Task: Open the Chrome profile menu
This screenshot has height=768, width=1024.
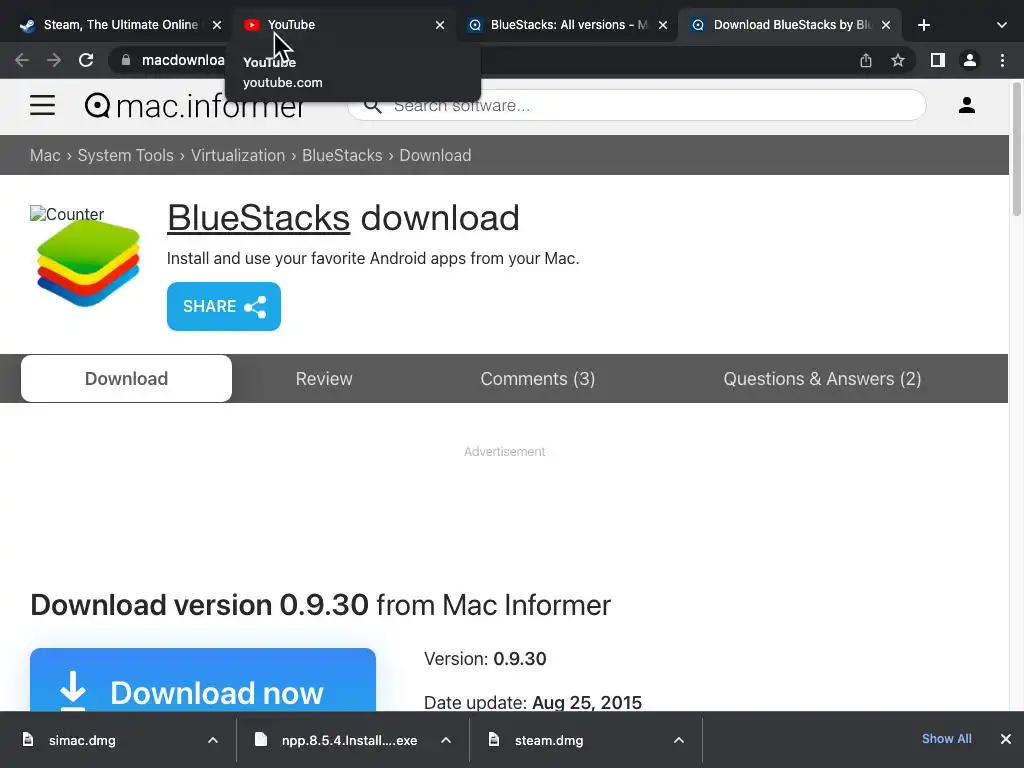Action: (970, 60)
